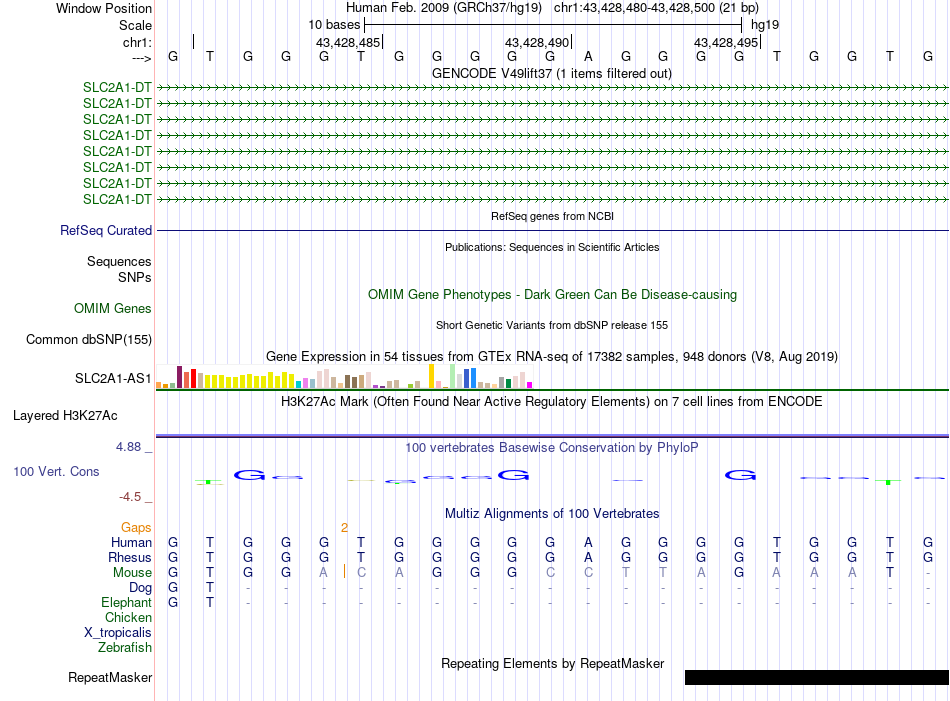
Task: Click the A base in the chr1 sequence row
Action: click(x=588, y=56)
